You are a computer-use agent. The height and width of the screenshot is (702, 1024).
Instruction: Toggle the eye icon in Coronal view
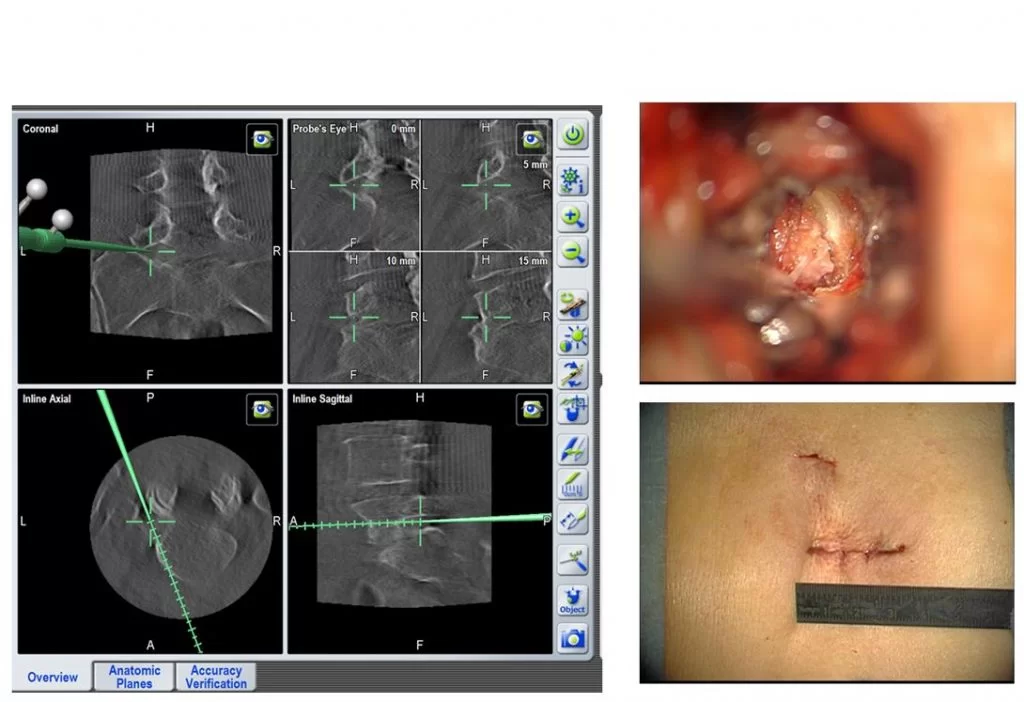(x=262, y=139)
